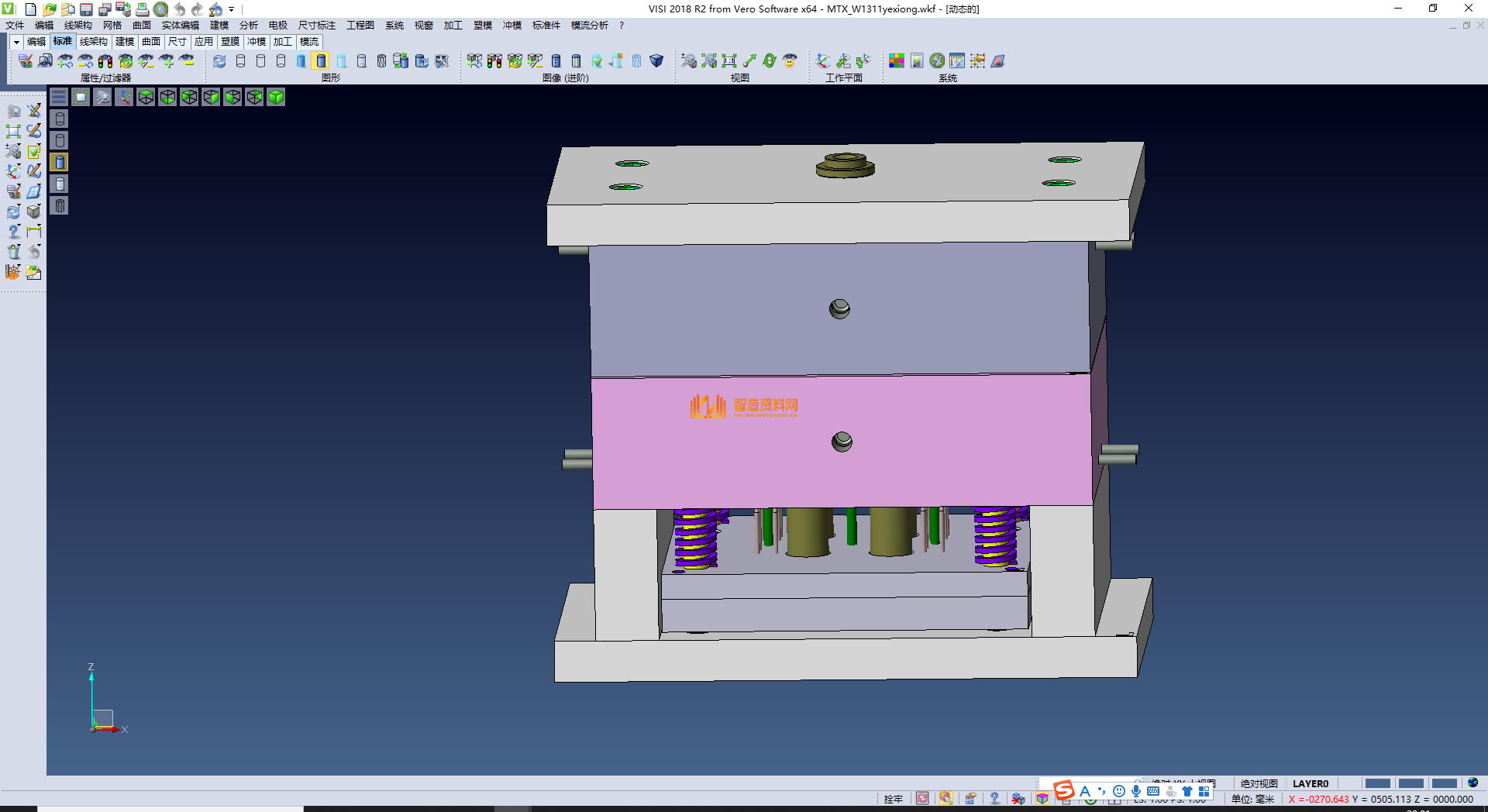Toggle the highlighted cube button in the status bar
The image size is (1488, 812).
1042,799
